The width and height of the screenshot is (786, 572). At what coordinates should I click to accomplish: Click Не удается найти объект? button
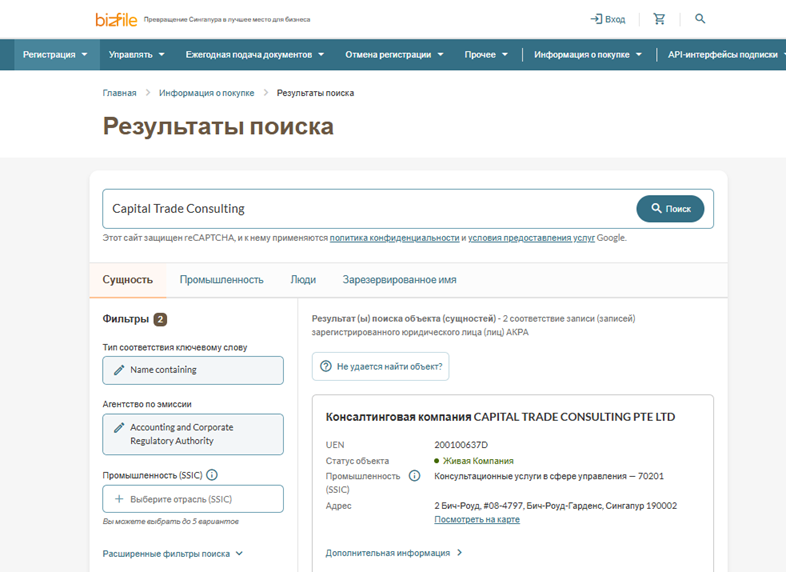pyautogui.click(x=380, y=366)
